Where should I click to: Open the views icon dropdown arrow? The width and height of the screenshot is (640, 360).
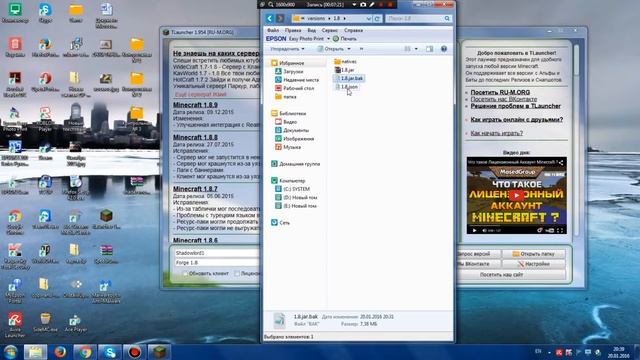click(x=416, y=49)
